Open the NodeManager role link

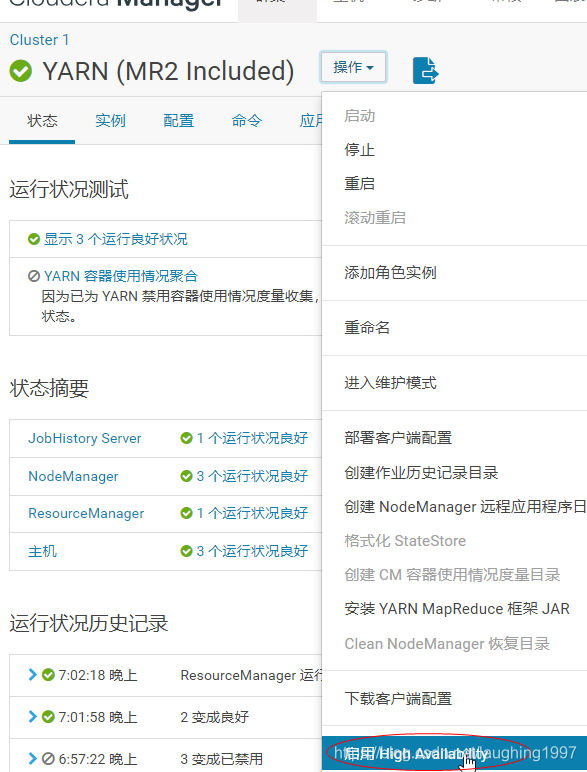coord(73,476)
